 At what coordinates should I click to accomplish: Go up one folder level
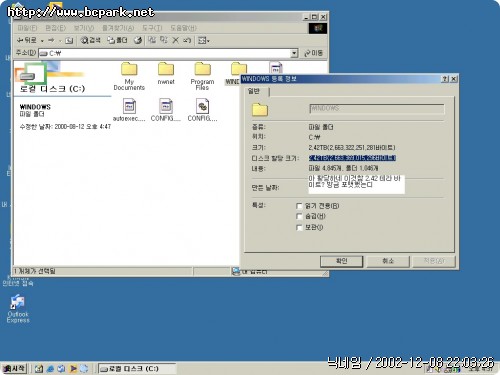(69, 41)
